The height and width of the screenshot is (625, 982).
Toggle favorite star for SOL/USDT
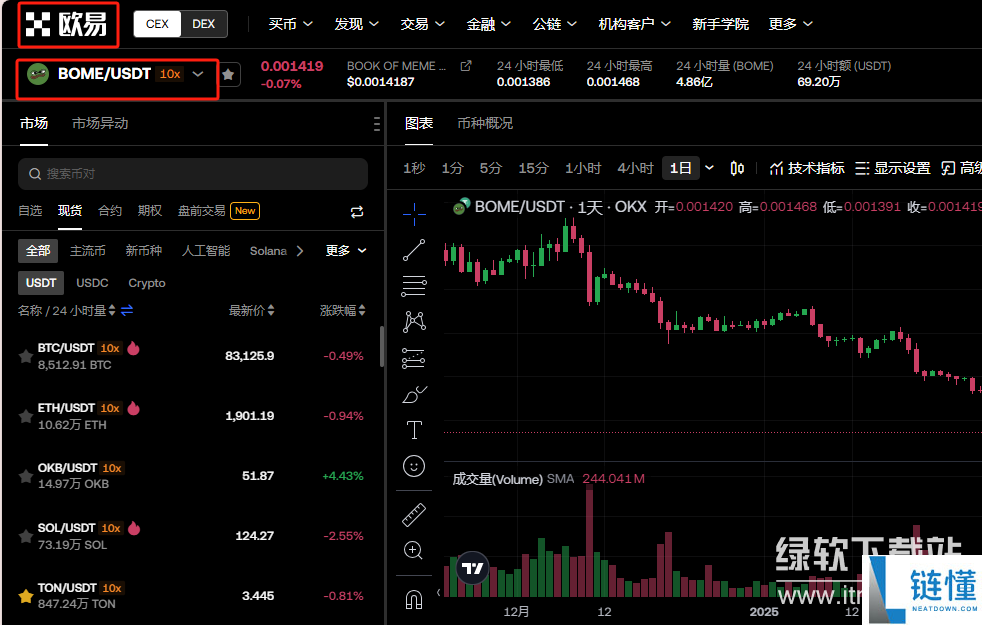click(x=26, y=536)
